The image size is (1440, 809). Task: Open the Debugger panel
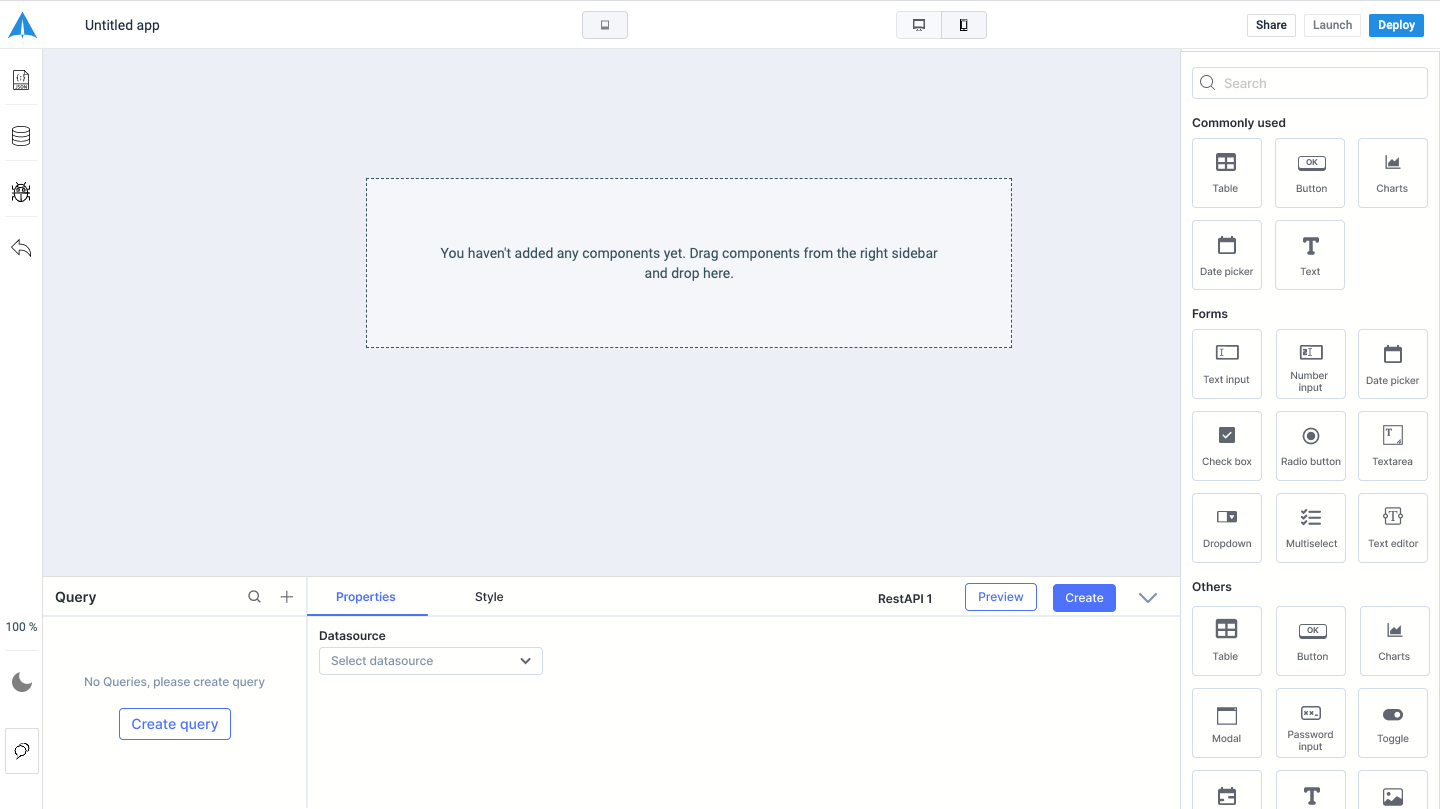tap(20, 192)
